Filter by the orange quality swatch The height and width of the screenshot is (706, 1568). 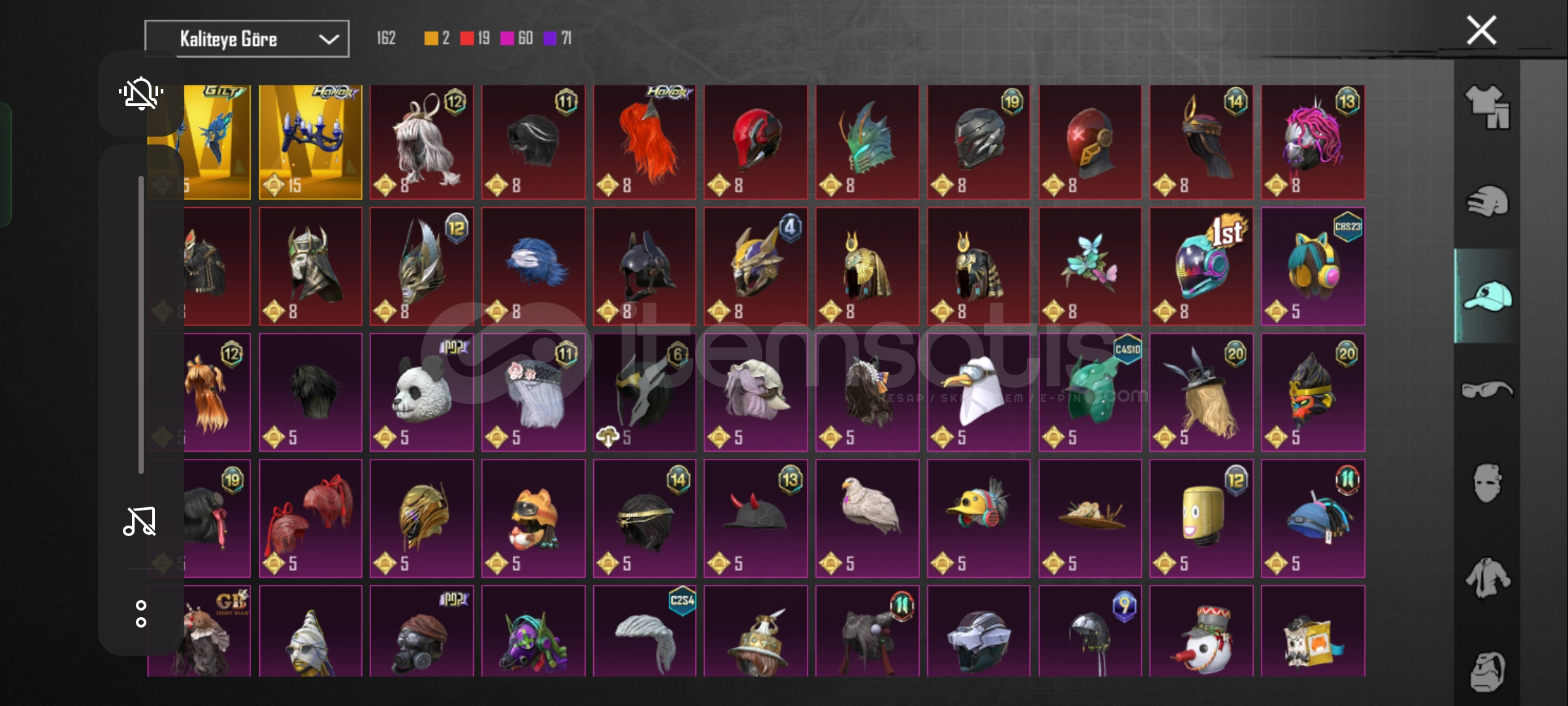click(431, 39)
